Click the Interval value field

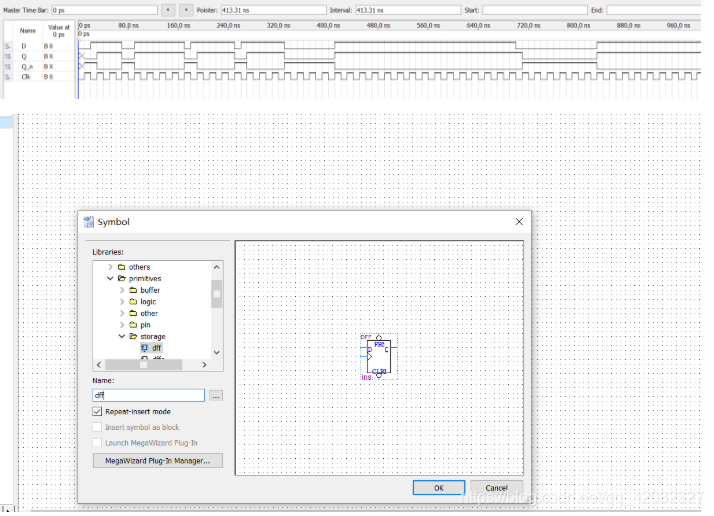pyautogui.click(x=408, y=10)
